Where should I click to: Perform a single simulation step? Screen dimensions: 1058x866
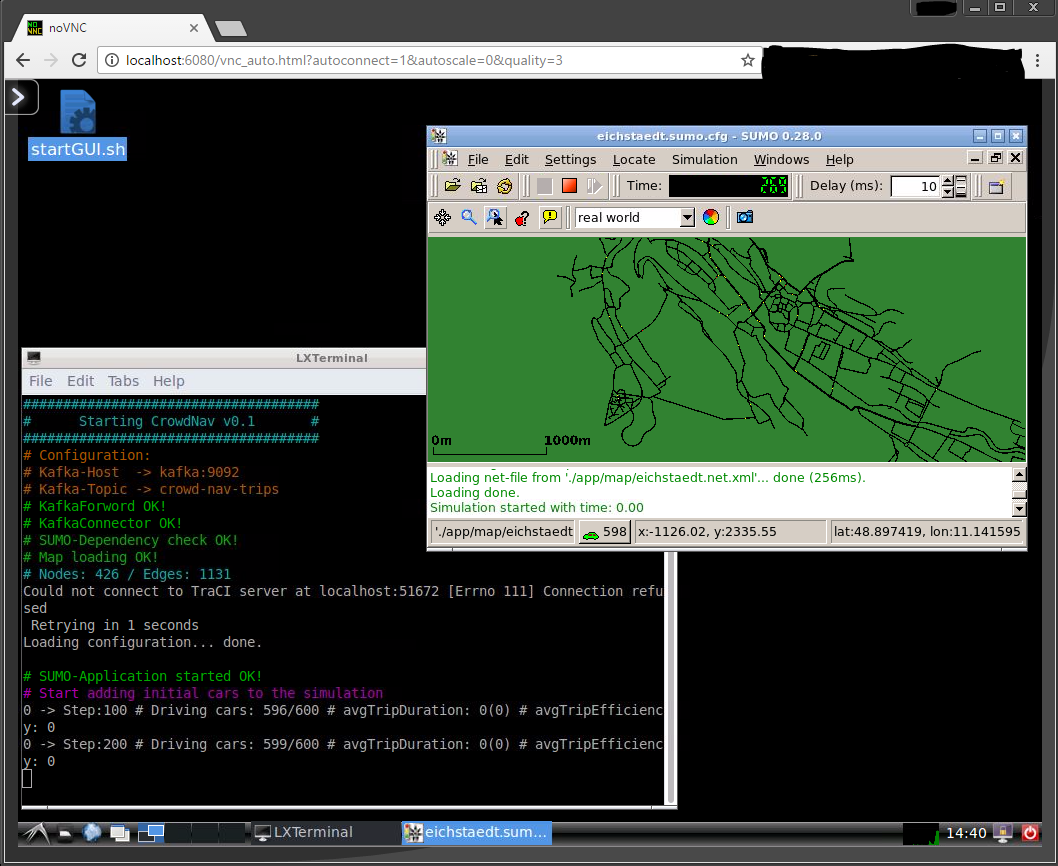pos(594,186)
